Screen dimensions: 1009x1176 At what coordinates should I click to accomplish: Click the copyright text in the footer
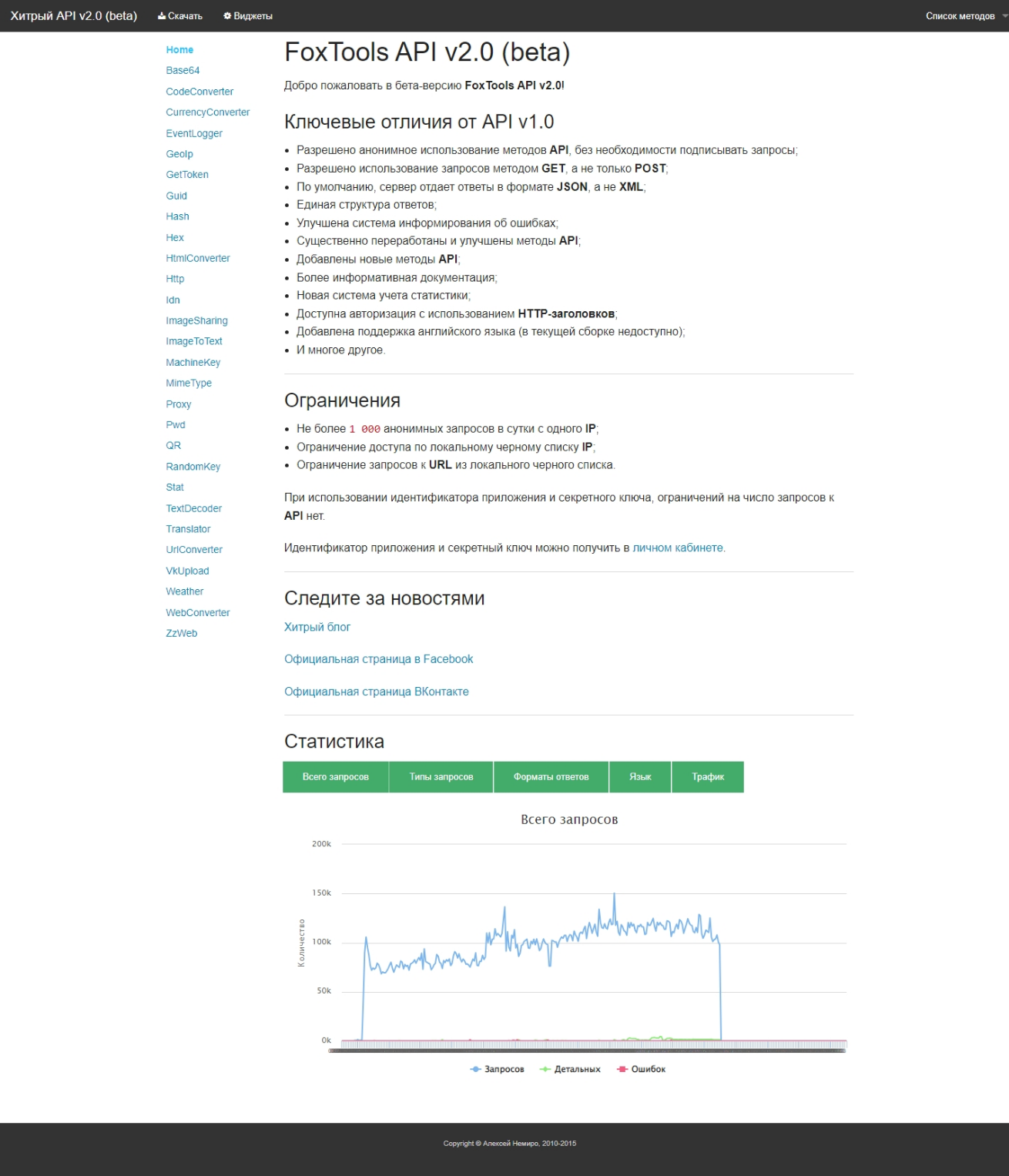[510, 1144]
